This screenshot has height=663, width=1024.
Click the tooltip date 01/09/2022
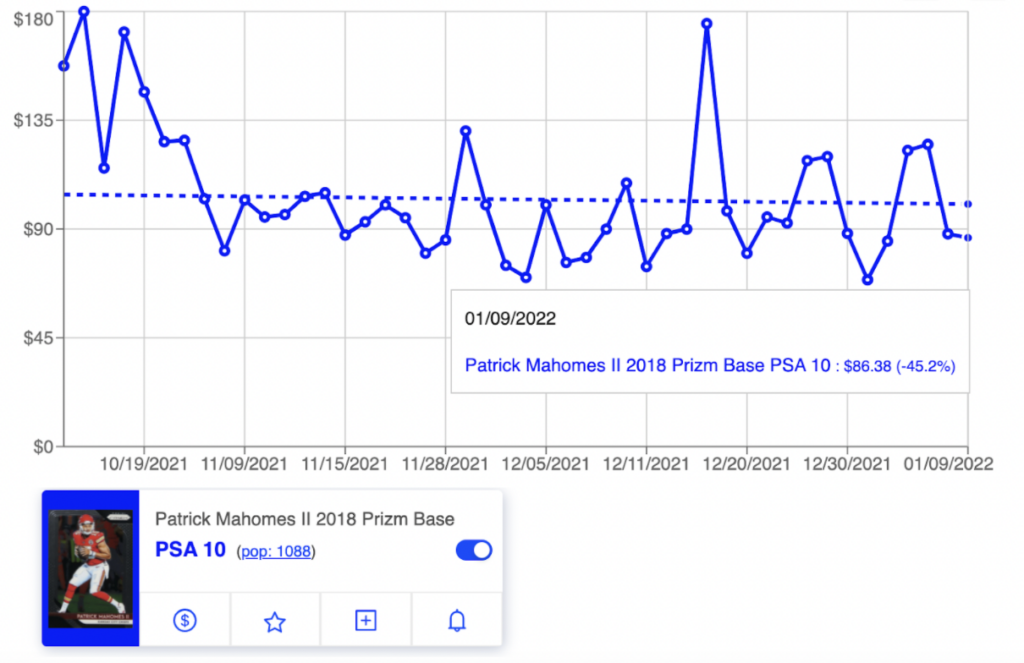[510, 319]
